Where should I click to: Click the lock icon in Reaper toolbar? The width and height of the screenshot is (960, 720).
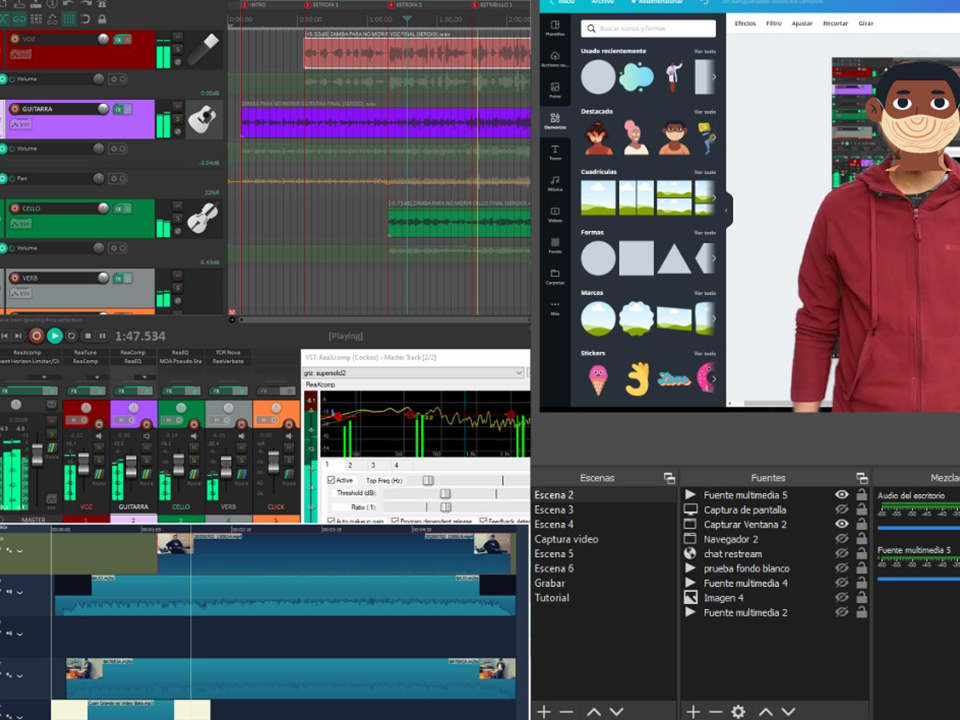point(102,19)
